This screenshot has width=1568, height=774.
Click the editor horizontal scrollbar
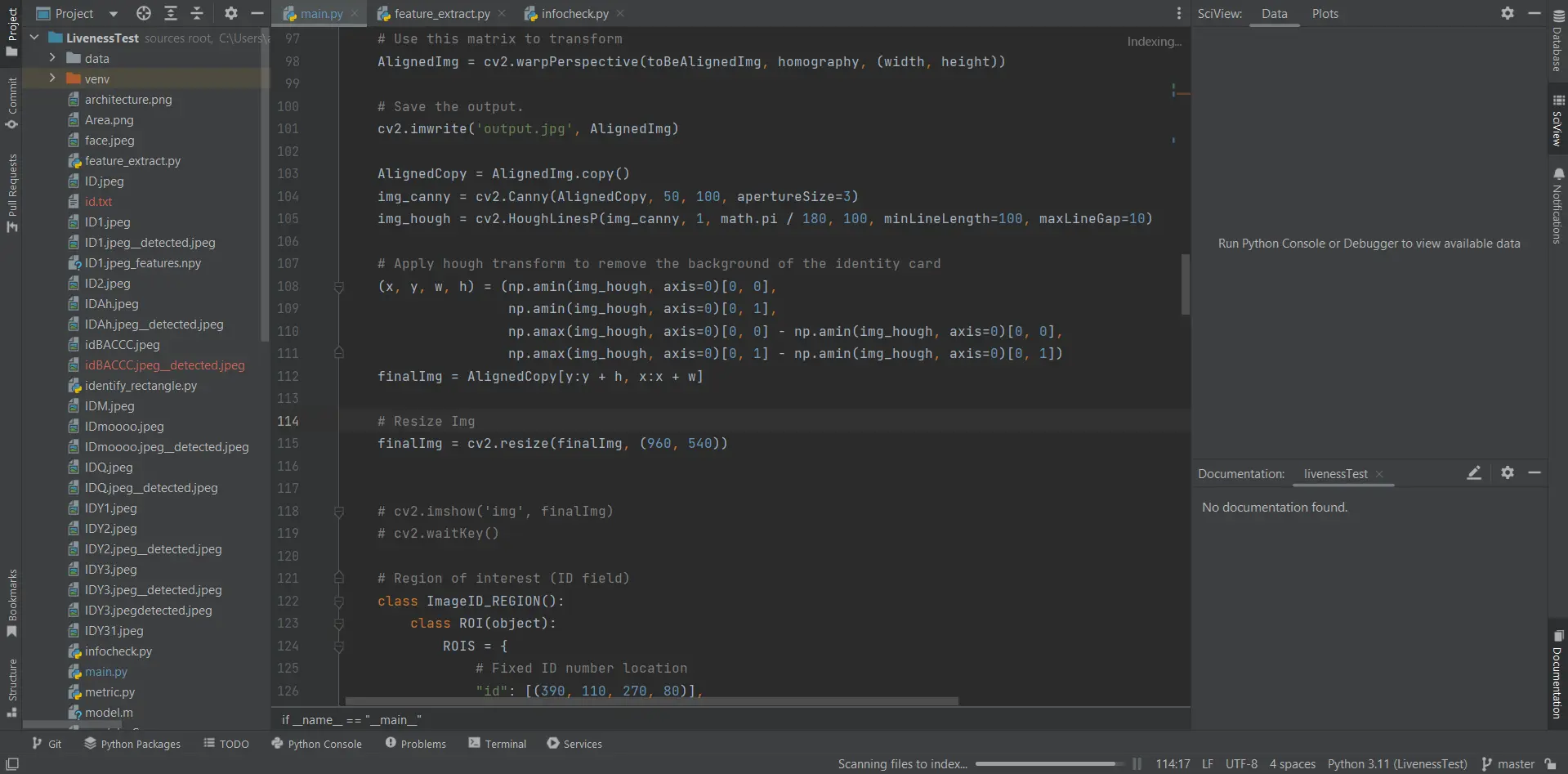coord(651,701)
